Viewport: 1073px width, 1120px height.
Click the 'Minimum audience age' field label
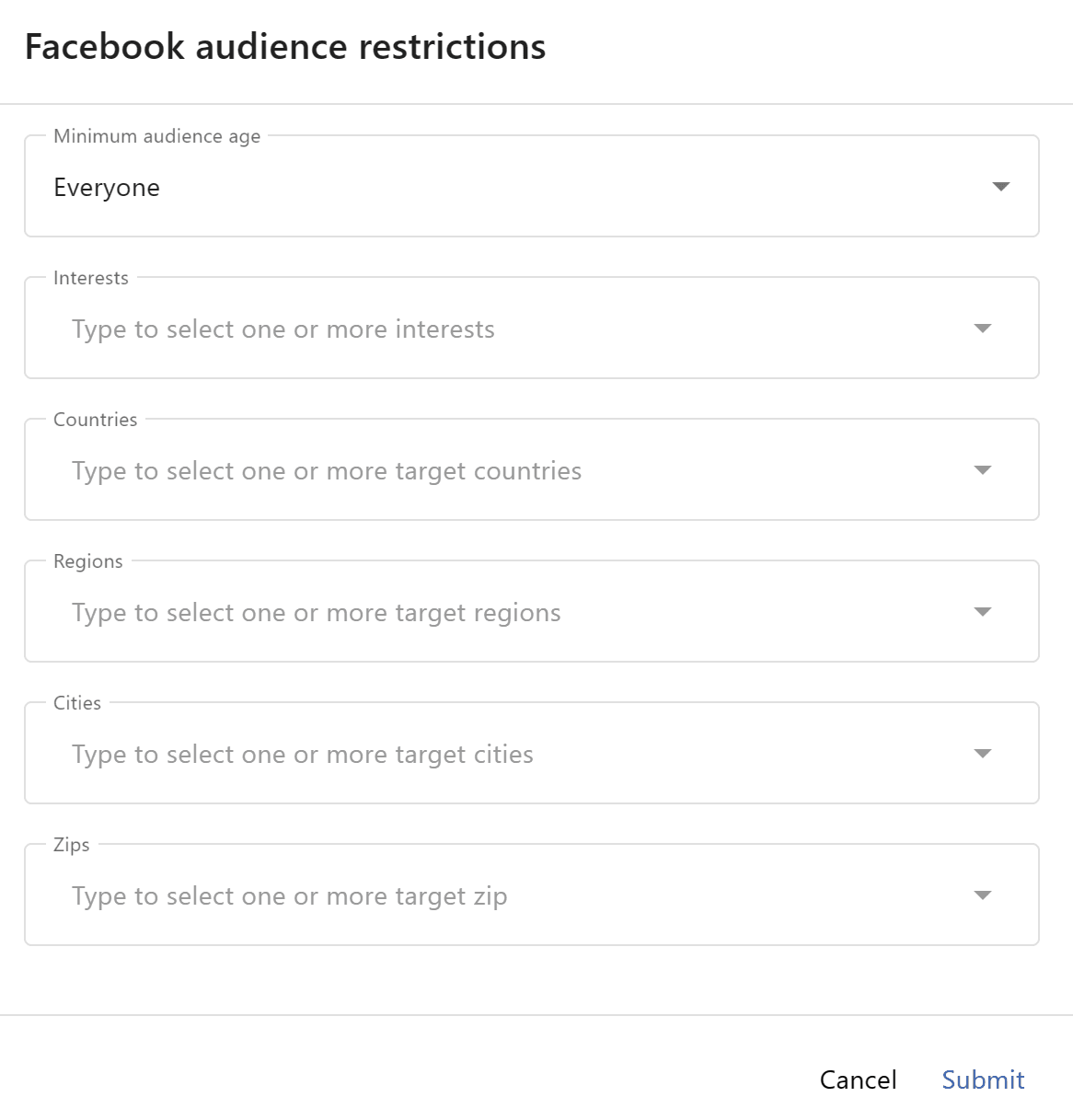point(156,136)
